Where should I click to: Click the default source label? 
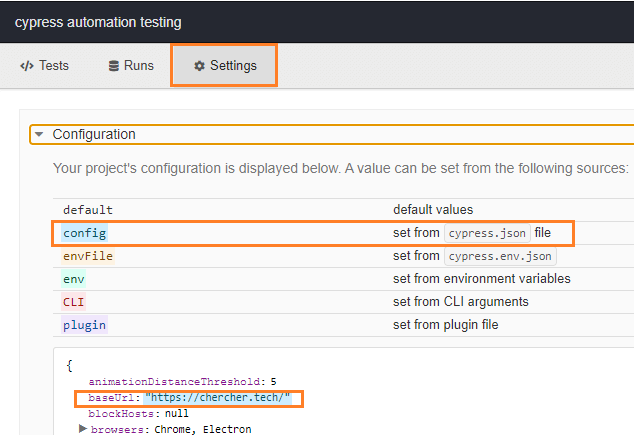point(88,210)
